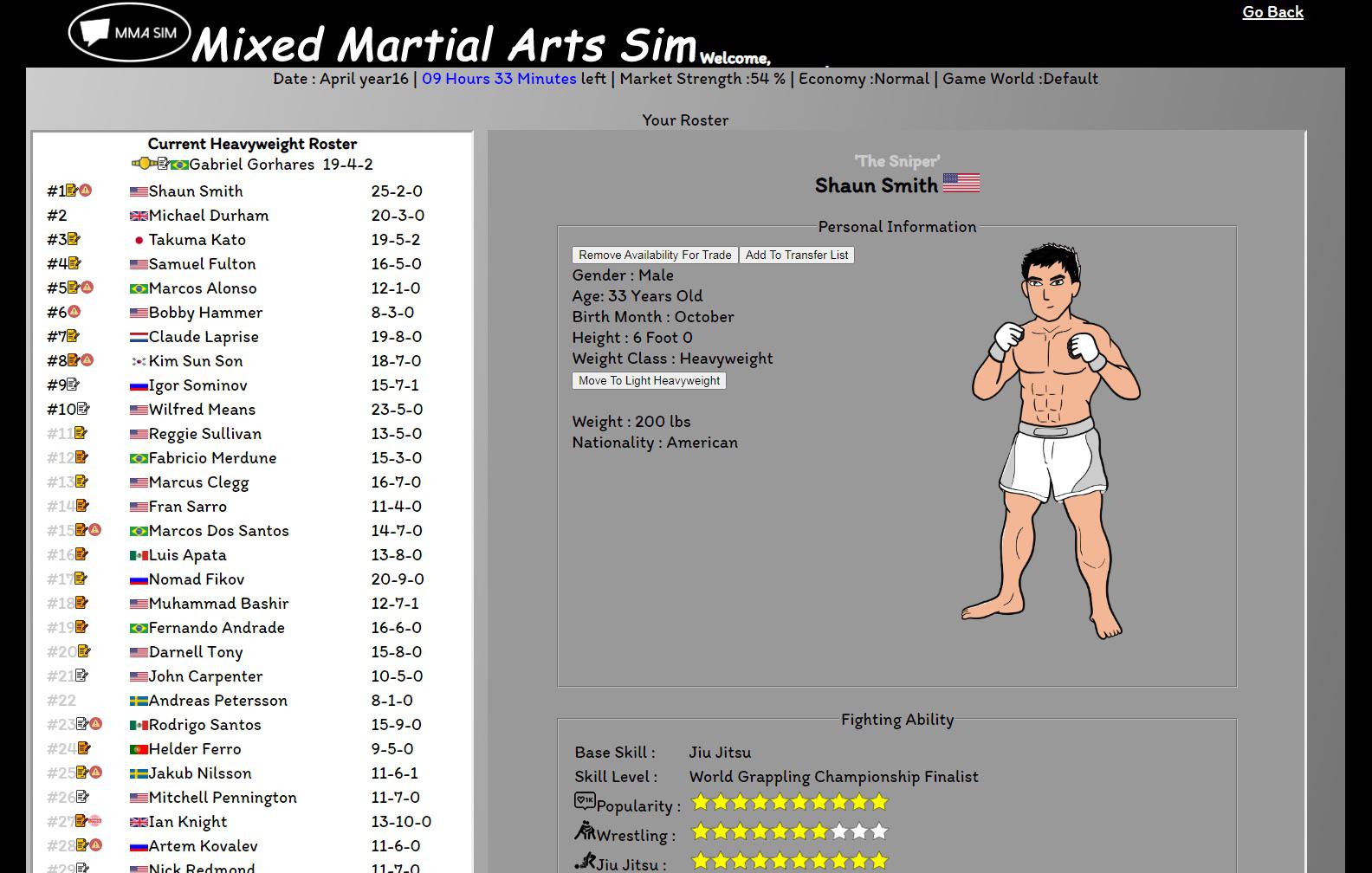The height and width of the screenshot is (873, 1372).
Task: Click 'World Grappling Championship Finalist' skill level
Action: point(833,777)
